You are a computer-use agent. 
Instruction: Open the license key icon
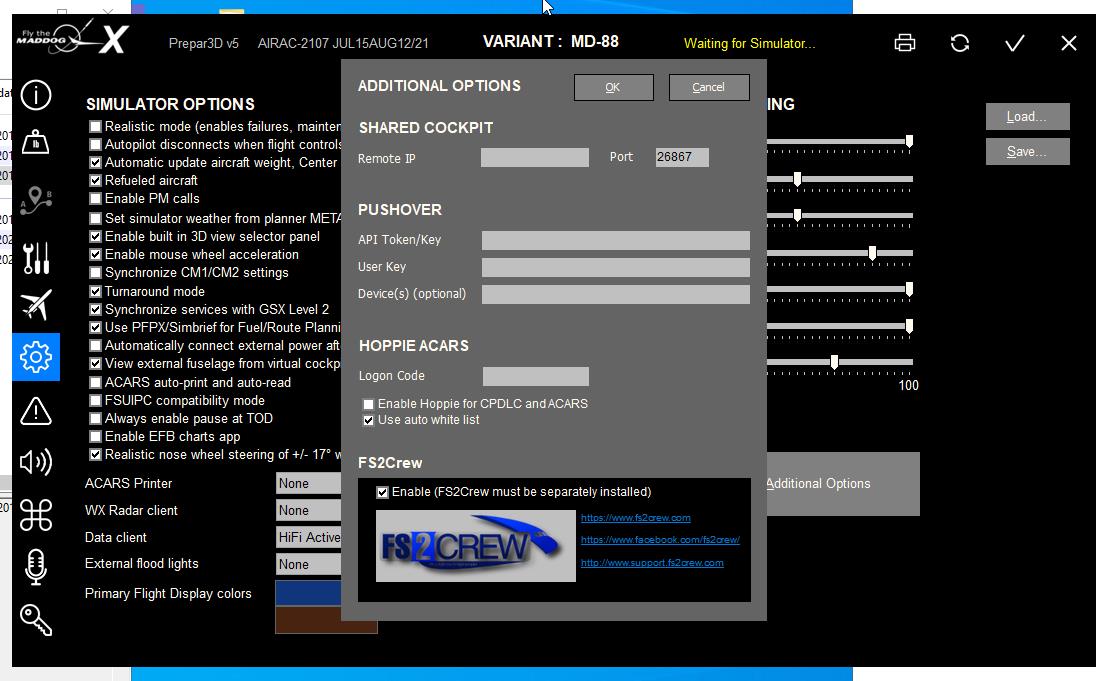coord(36,620)
